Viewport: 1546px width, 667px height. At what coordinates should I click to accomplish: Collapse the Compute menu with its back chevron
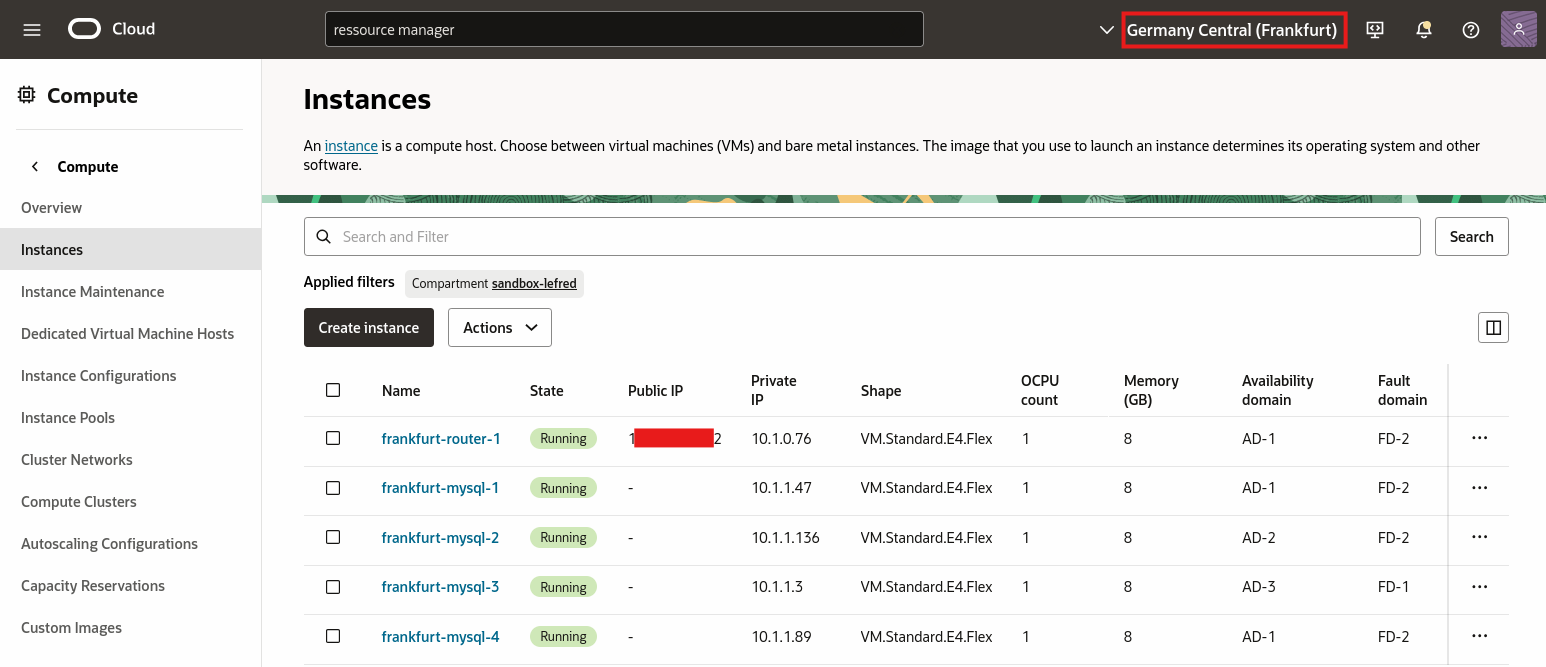[35, 166]
